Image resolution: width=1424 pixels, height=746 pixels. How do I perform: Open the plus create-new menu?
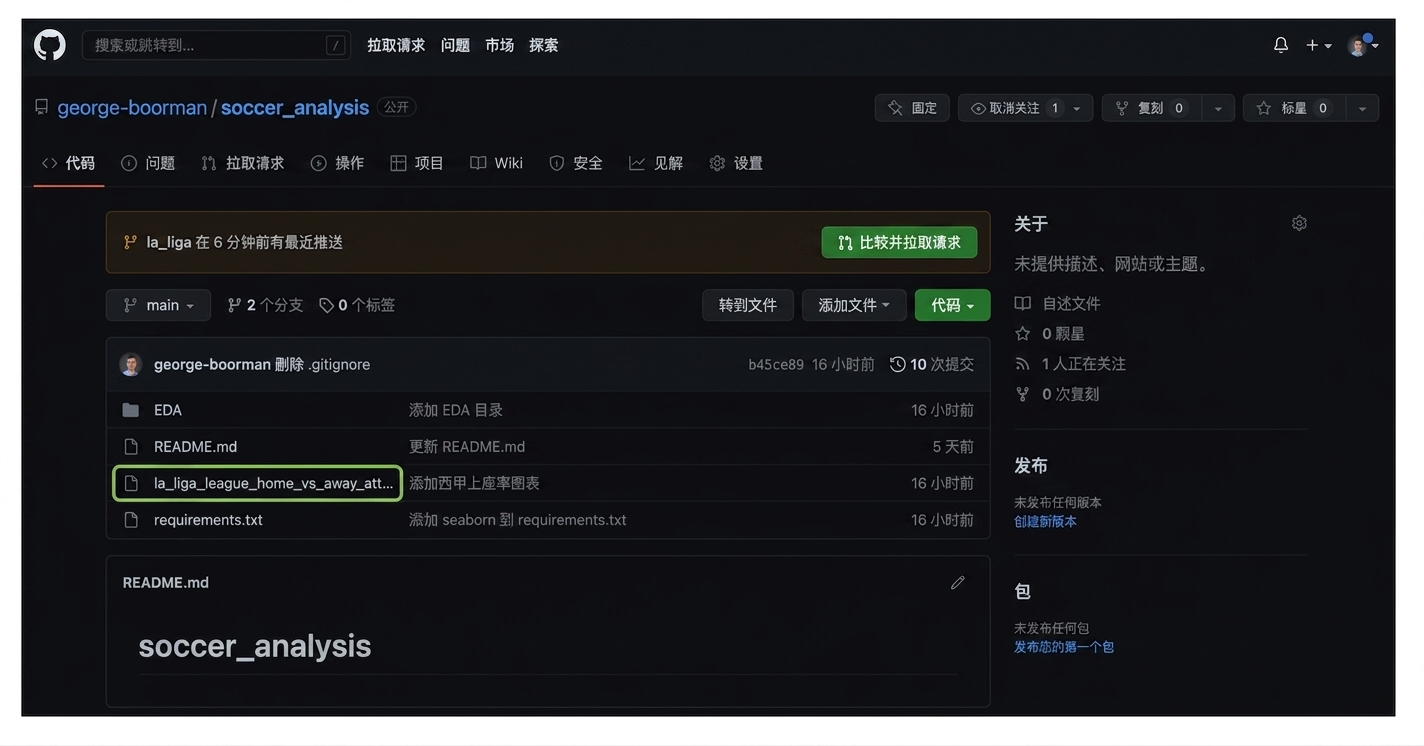pos(1319,45)
